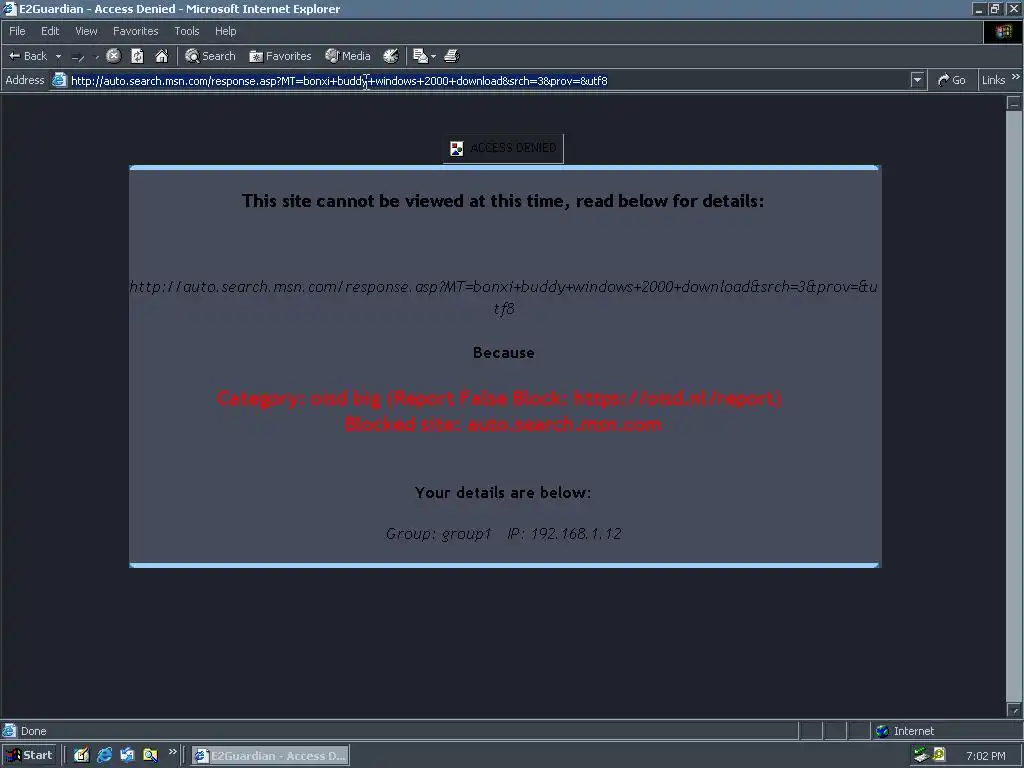Click the Windows logo throbber icon
This screenshot has width=1024, height=768.
click(x=1003, y=31)
